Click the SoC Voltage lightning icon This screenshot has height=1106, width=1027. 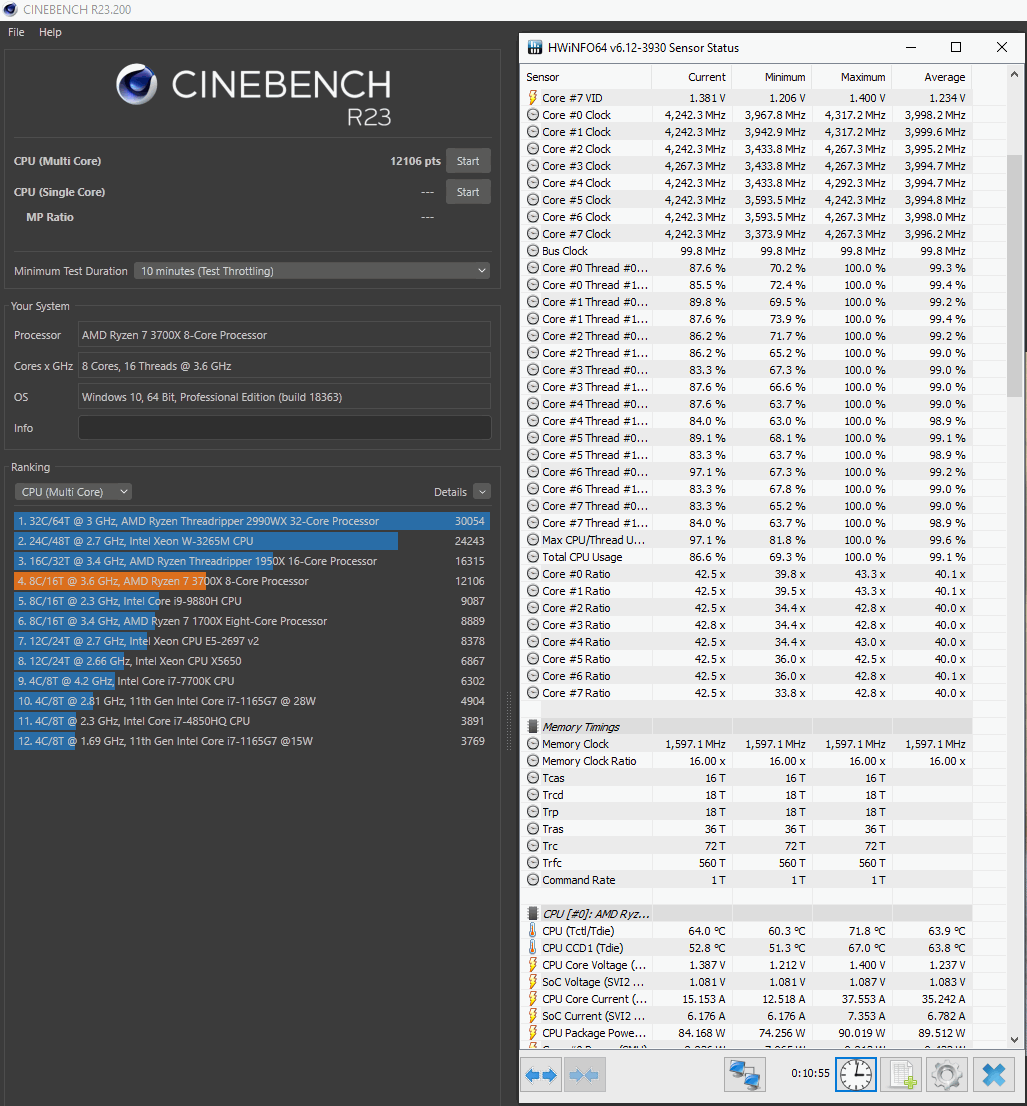533,982
